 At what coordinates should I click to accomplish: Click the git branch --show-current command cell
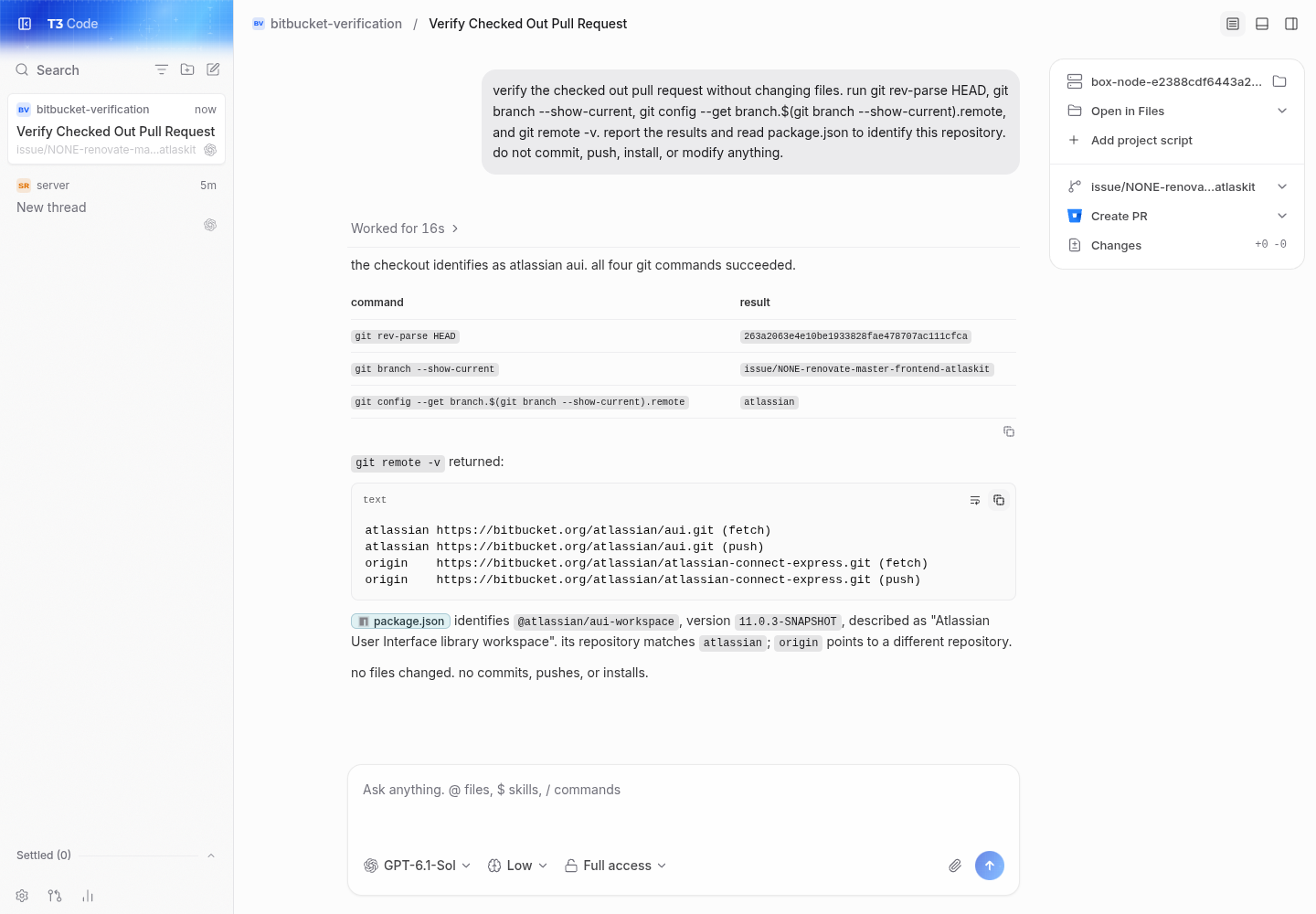pos(425,369)
